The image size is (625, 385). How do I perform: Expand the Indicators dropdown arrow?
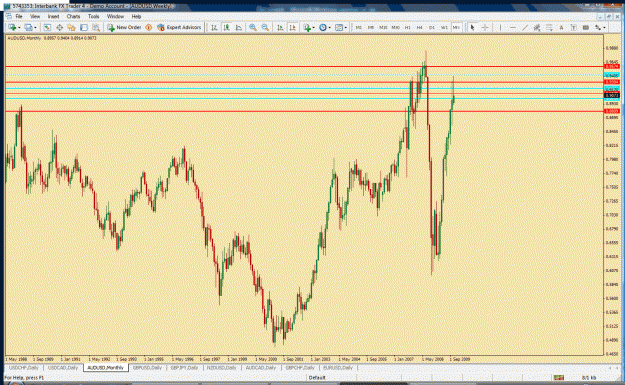313,28
